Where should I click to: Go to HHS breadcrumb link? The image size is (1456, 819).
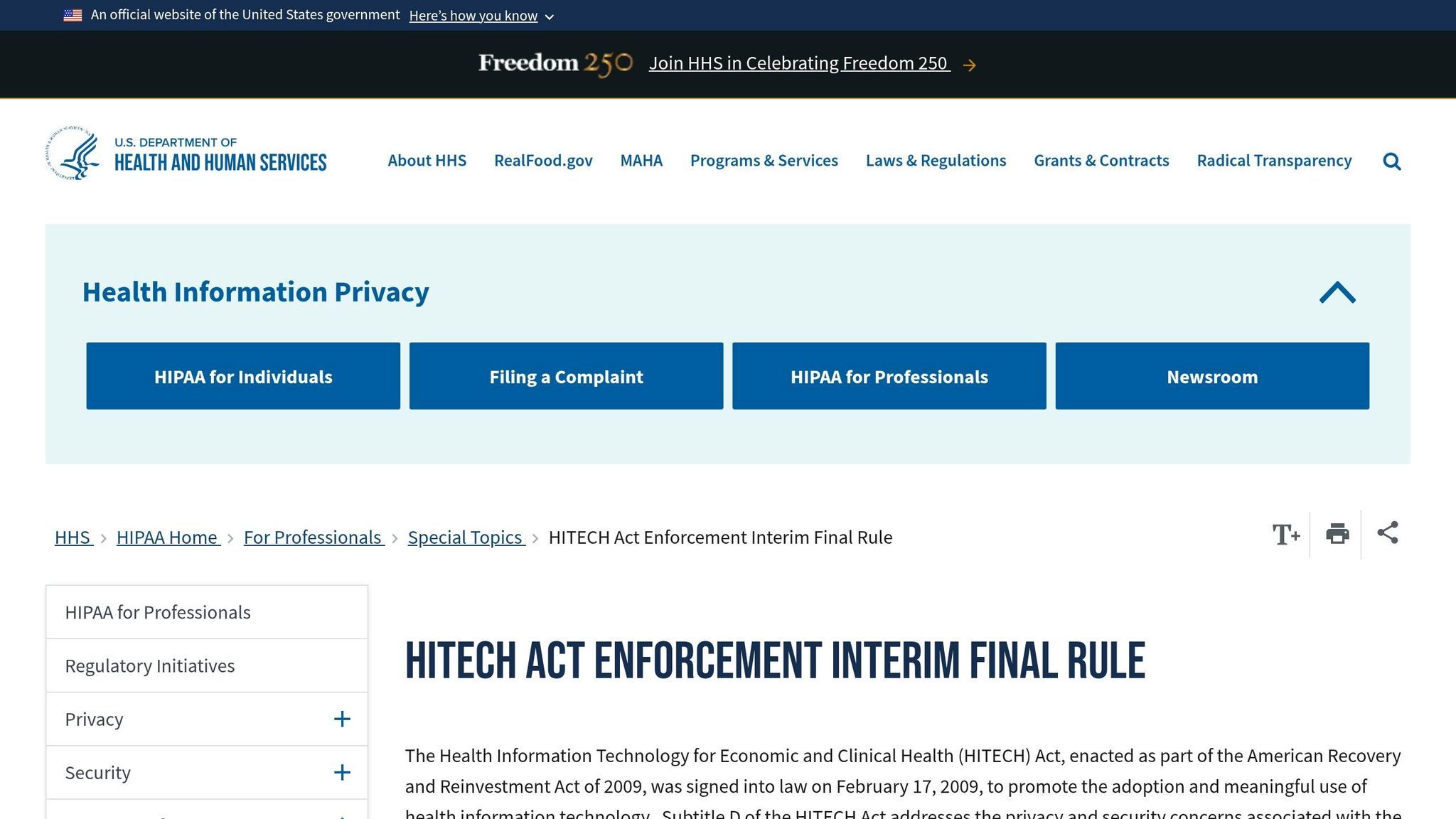coord(73,537)
